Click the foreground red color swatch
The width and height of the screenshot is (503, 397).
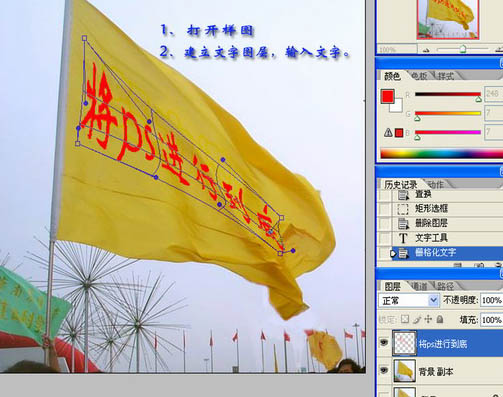(388, 96)
